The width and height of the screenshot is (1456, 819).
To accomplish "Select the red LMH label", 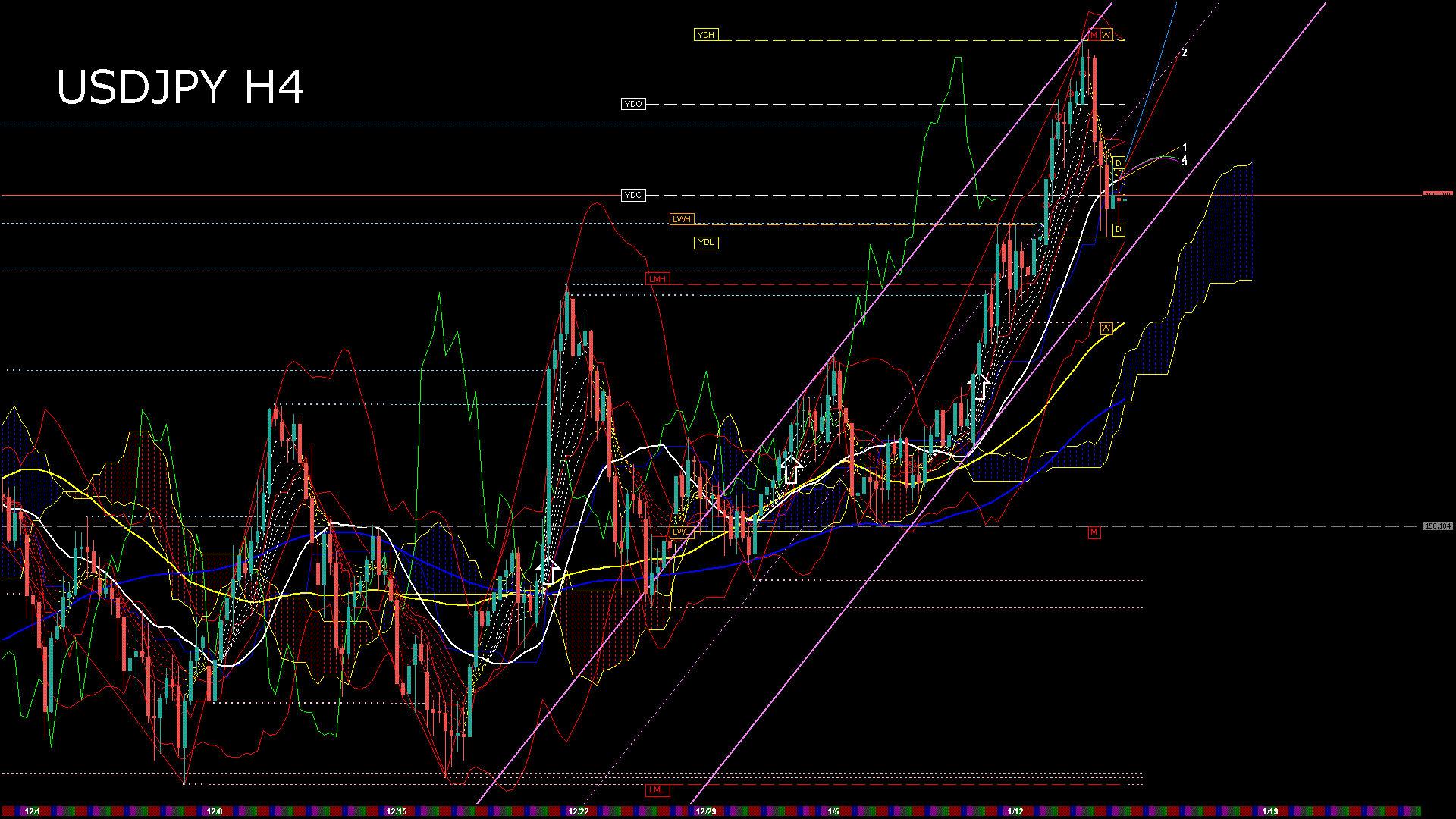I will pyautogui.click(x=657, y=279).
